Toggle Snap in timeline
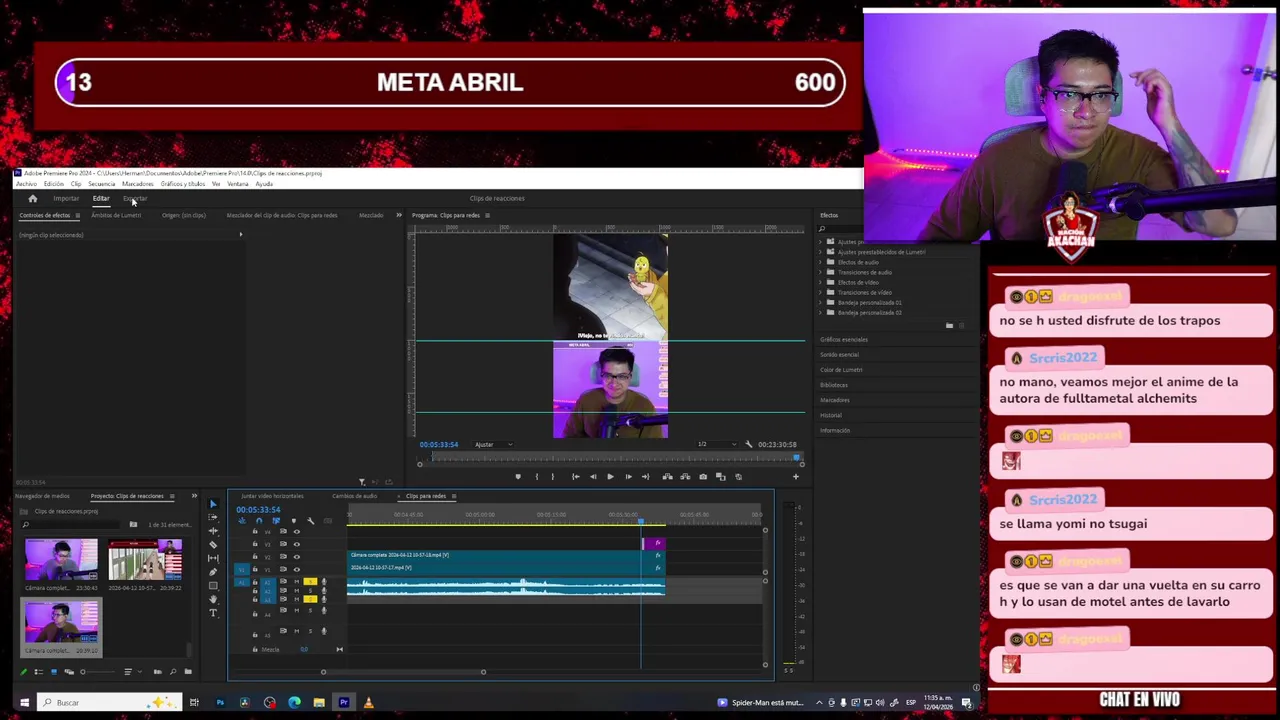1280x720 pixels. point(259,521)
